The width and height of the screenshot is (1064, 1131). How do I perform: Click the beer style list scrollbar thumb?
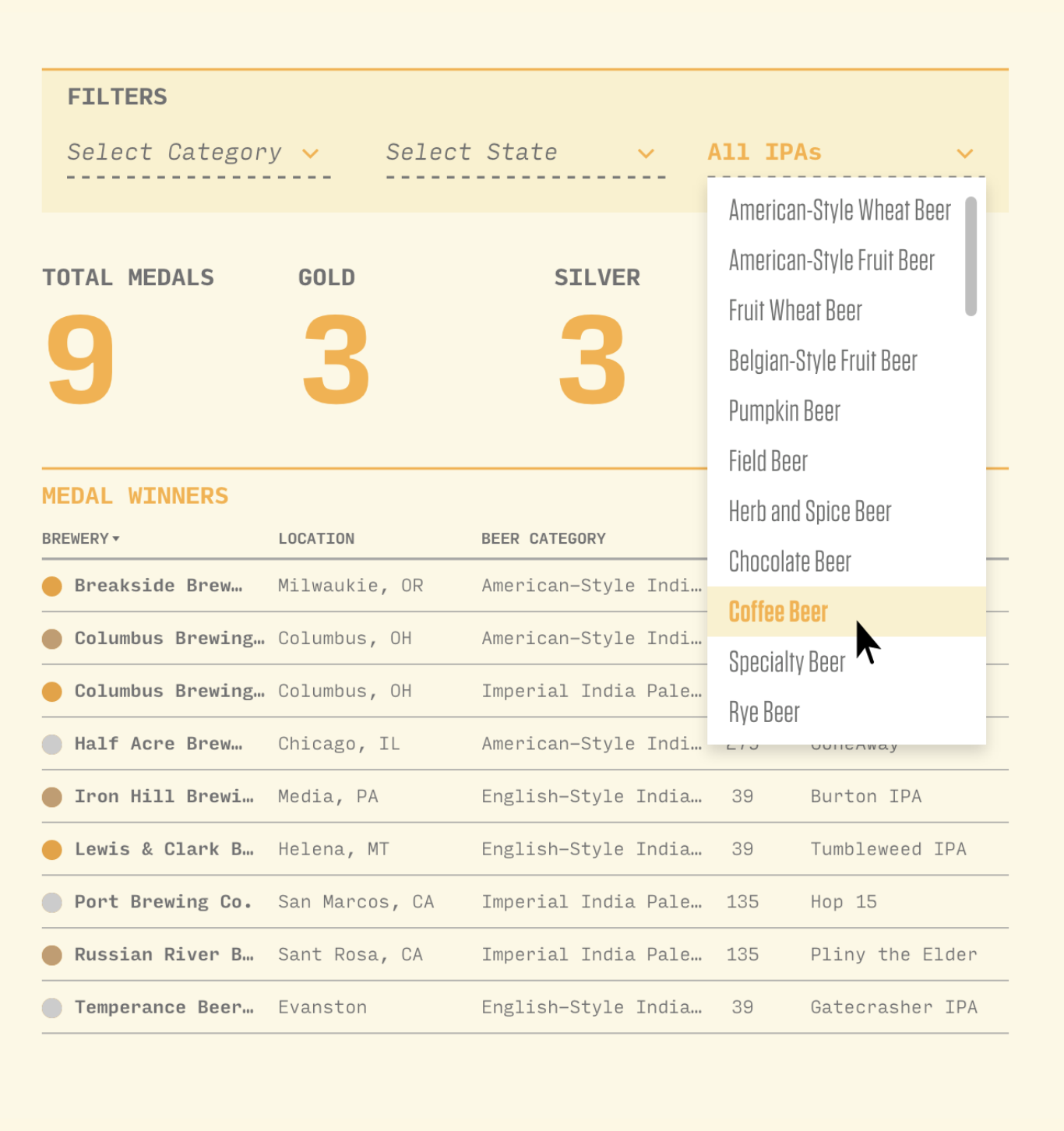[971, 256]
